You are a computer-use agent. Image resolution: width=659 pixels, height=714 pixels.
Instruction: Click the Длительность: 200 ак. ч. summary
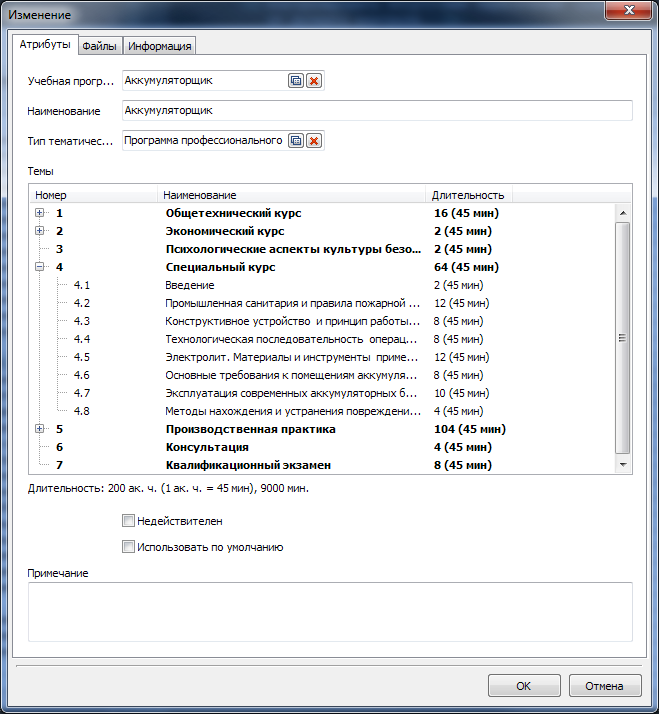point(168,489)
